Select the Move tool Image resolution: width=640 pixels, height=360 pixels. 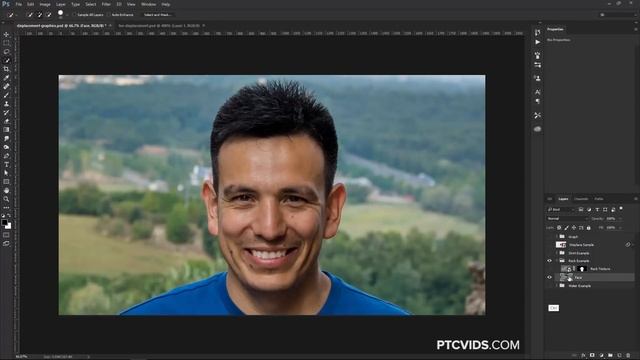tap(6, 35)
